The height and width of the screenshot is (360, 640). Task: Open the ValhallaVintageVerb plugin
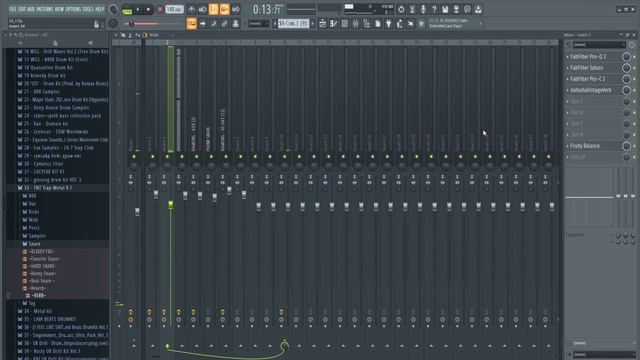(x=591, y=90)
